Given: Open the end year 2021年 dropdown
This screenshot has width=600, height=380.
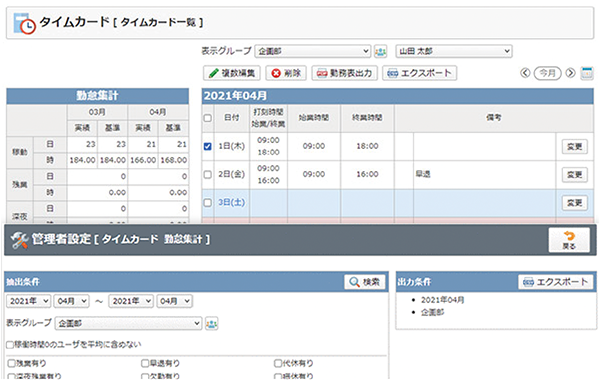Looking at the screenshot, I should pos(131,301).
